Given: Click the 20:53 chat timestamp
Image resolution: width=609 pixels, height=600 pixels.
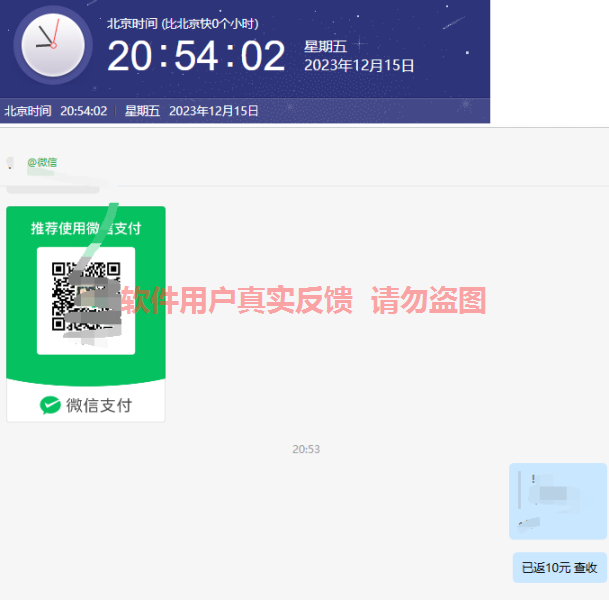Looking at the screenshot, I should (306, 450).
